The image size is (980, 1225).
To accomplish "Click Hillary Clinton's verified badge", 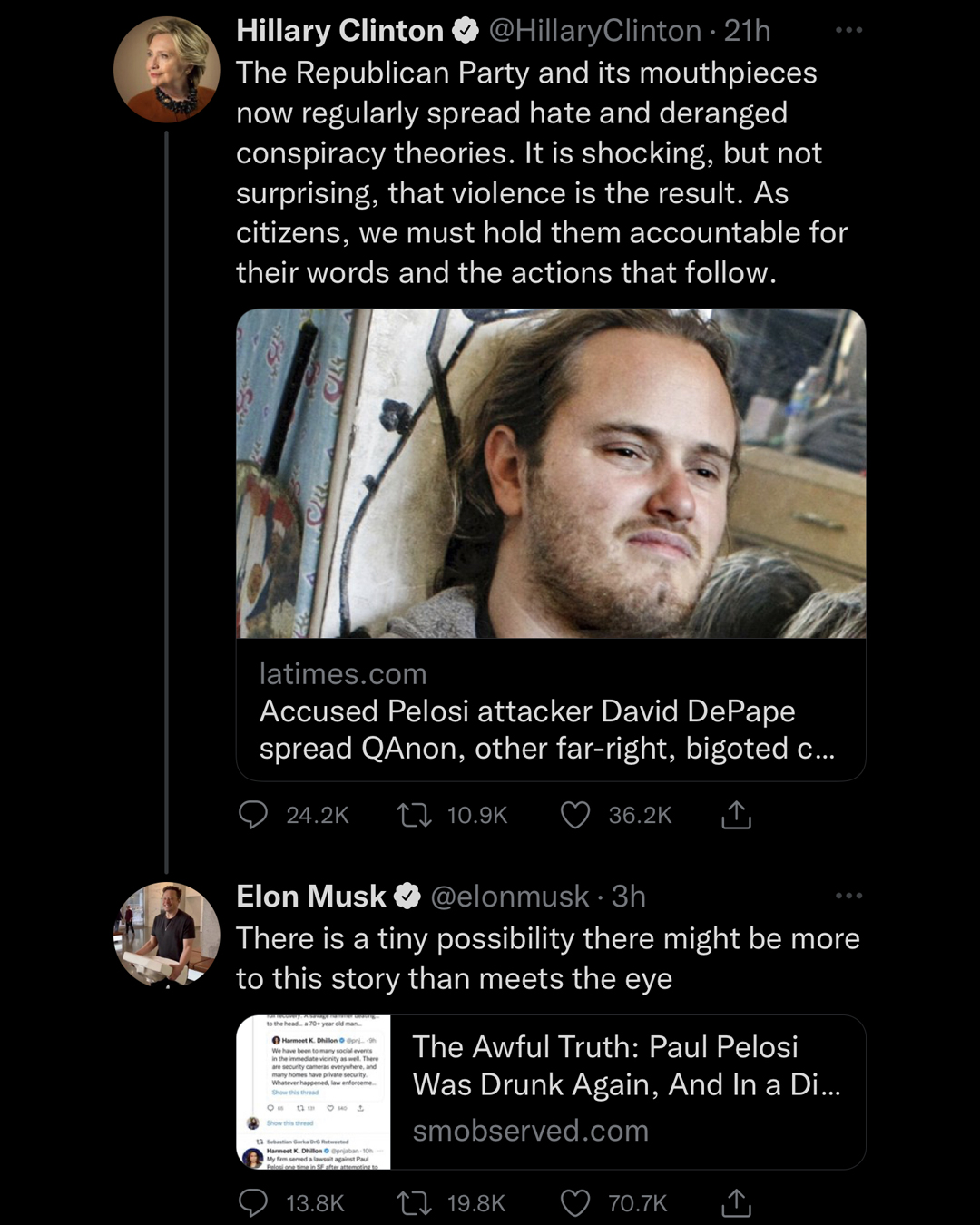I will point(465,31).
